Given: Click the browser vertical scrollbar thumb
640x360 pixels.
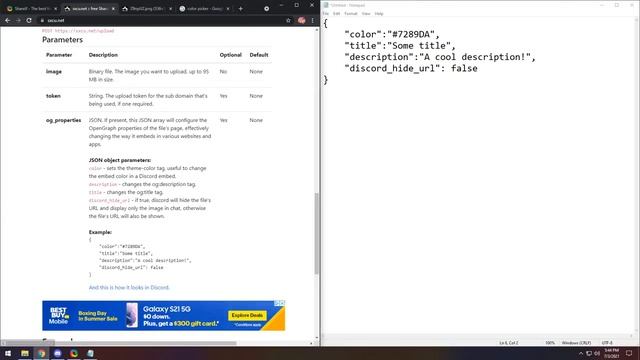Looking at the screenshot, I should coord(317,233).
